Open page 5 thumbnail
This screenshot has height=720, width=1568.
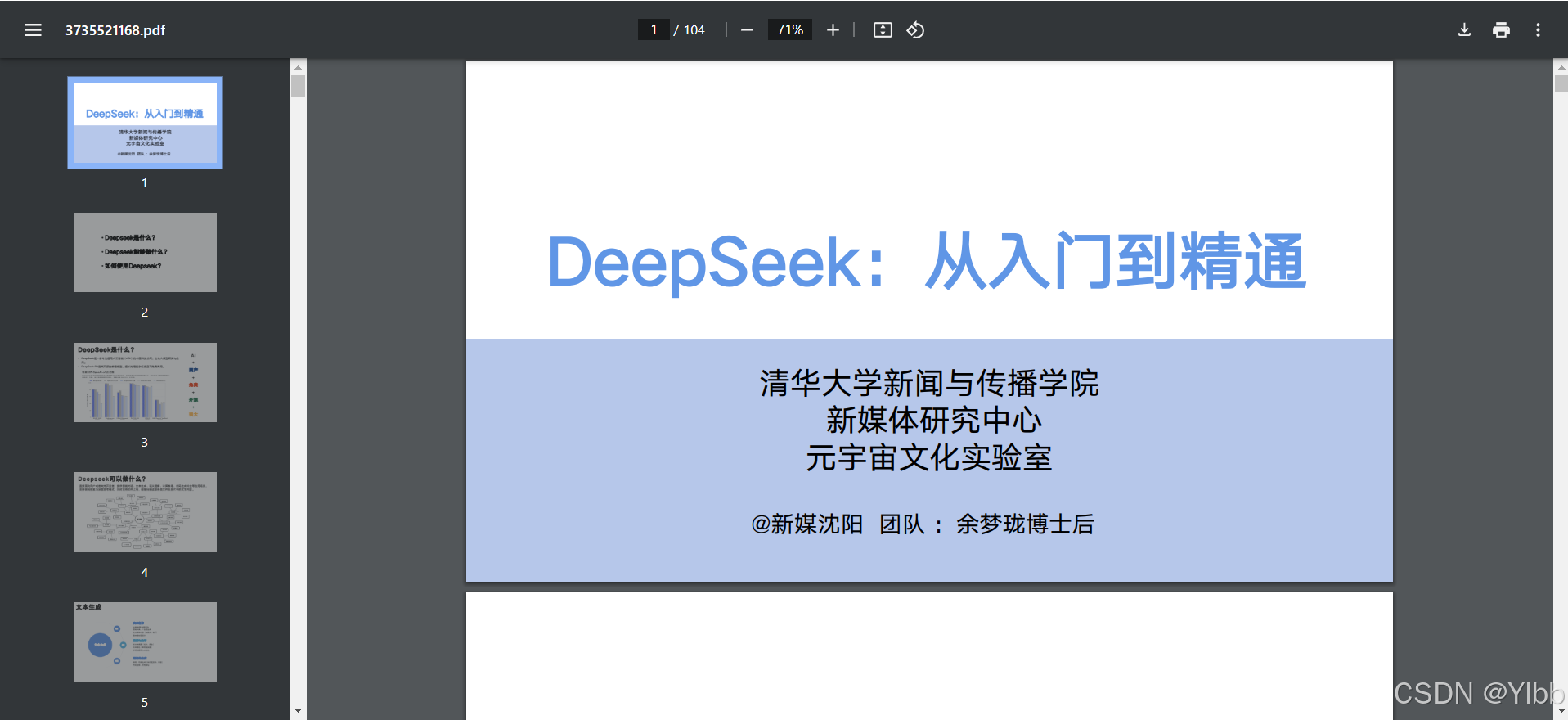pos(145,642)
